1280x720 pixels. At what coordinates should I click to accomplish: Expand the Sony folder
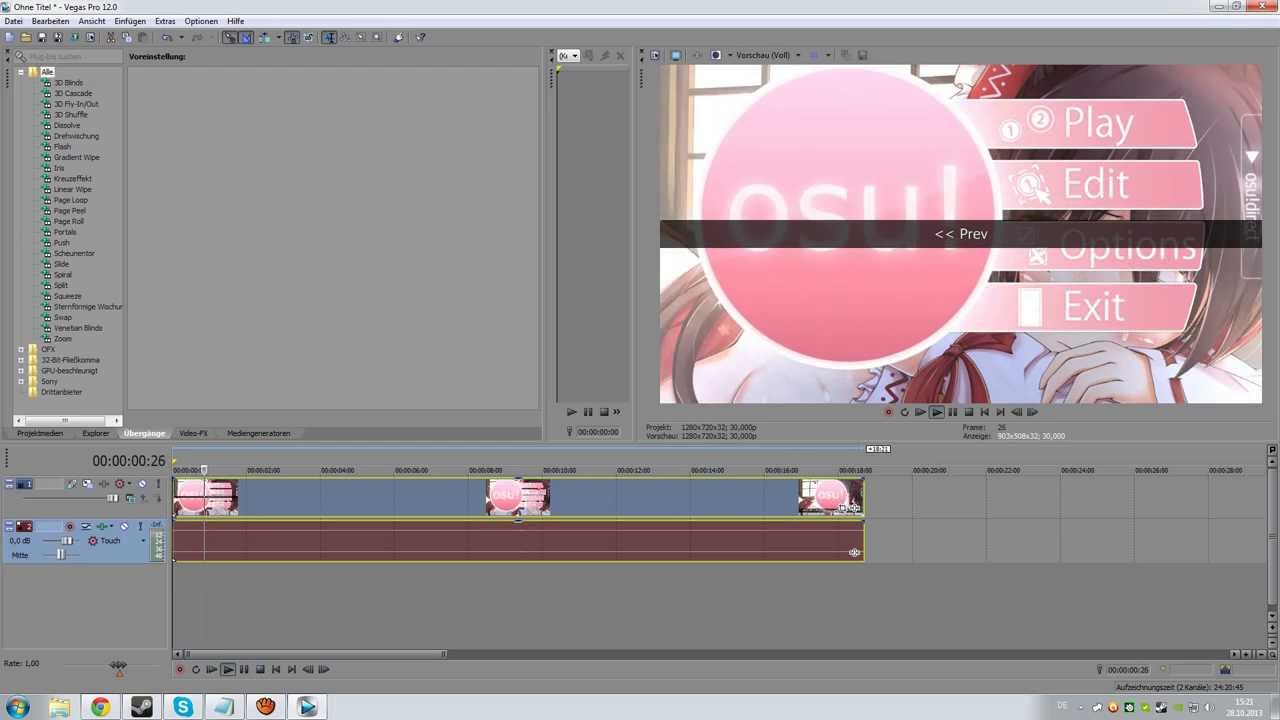pyautogui.click(x=21, y=381)
